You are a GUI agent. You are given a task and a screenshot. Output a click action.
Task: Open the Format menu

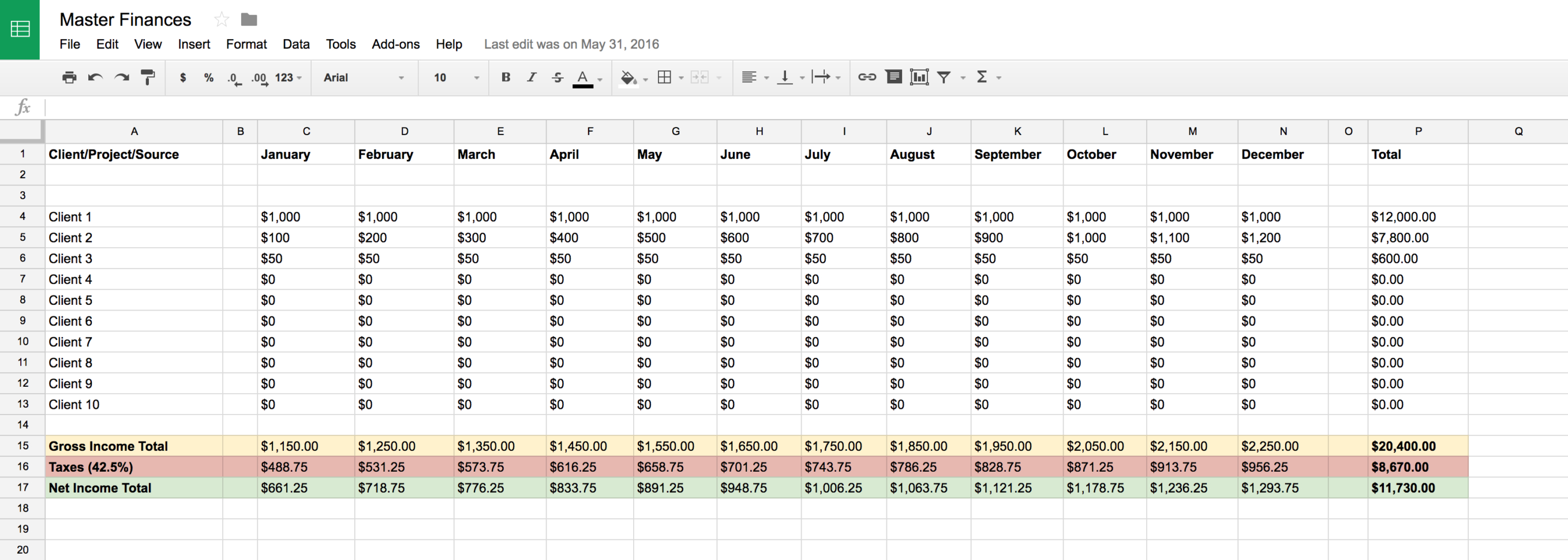point(246,44)
